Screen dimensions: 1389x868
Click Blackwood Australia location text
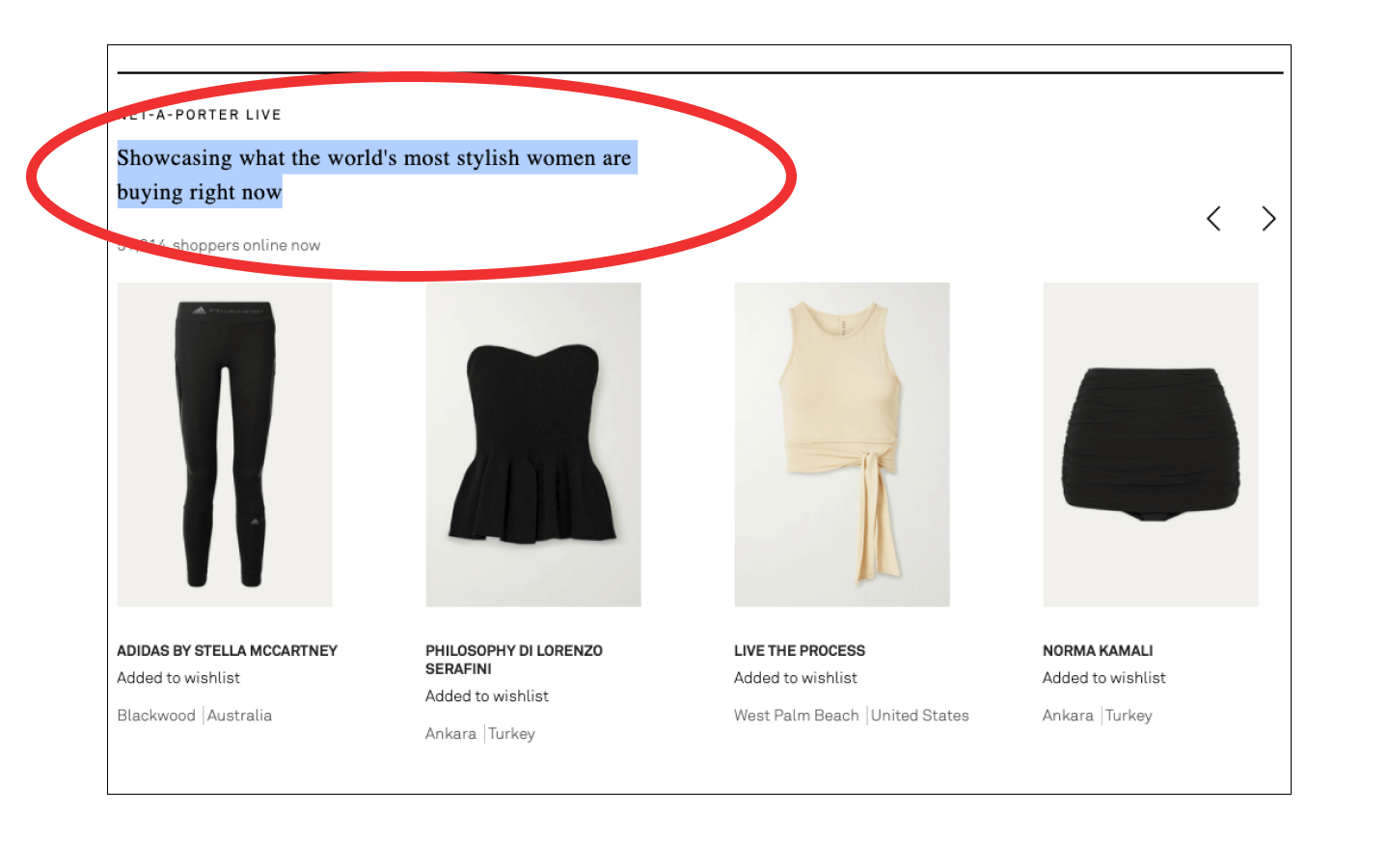click(x=195, y=716)
